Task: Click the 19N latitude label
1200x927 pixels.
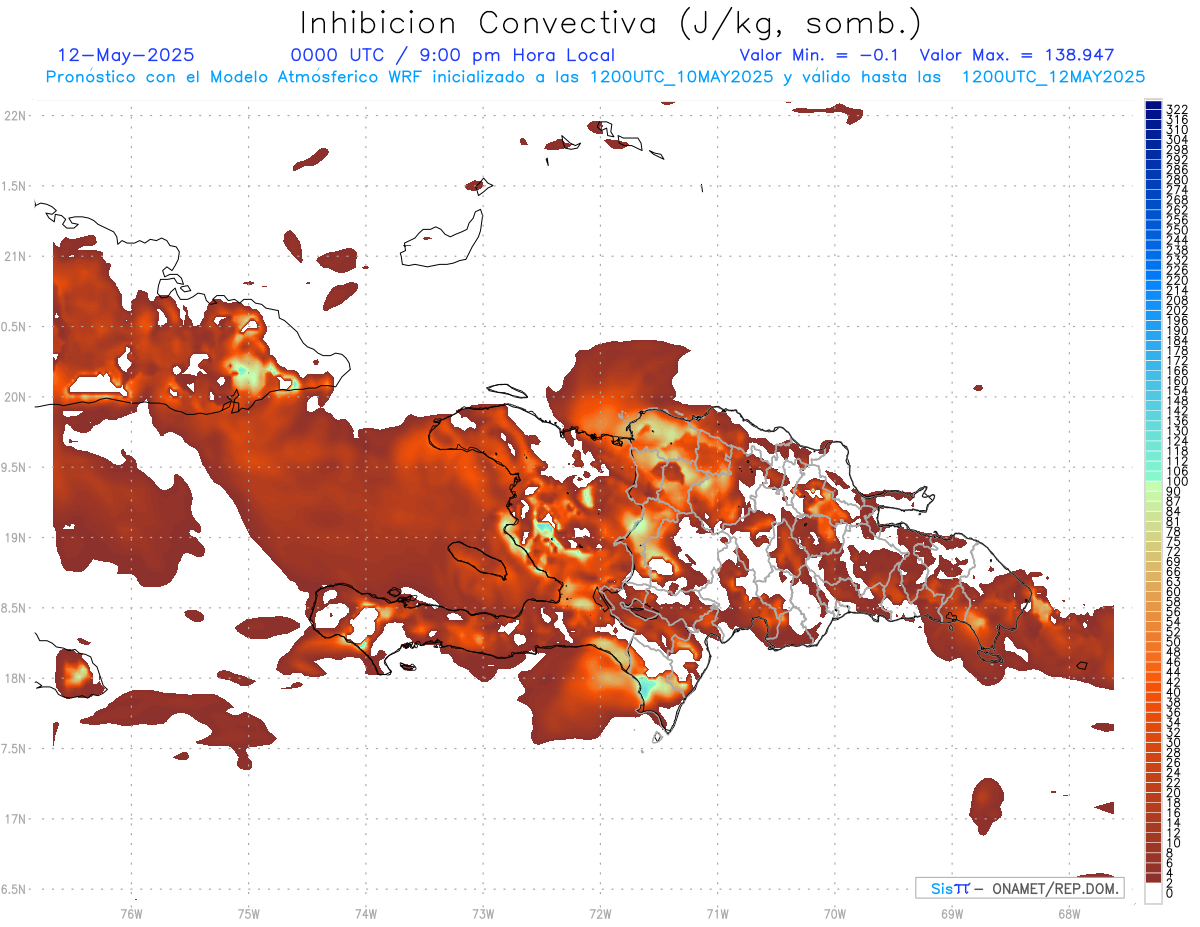Action: (15, 537)
